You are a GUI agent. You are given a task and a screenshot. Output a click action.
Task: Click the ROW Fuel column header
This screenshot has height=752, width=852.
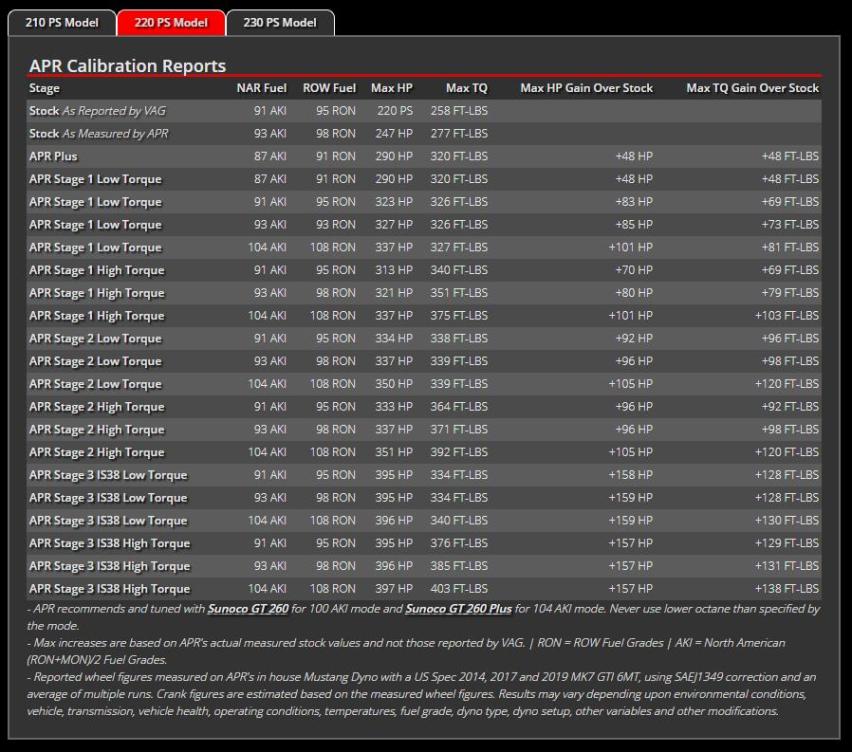(329, 88)
